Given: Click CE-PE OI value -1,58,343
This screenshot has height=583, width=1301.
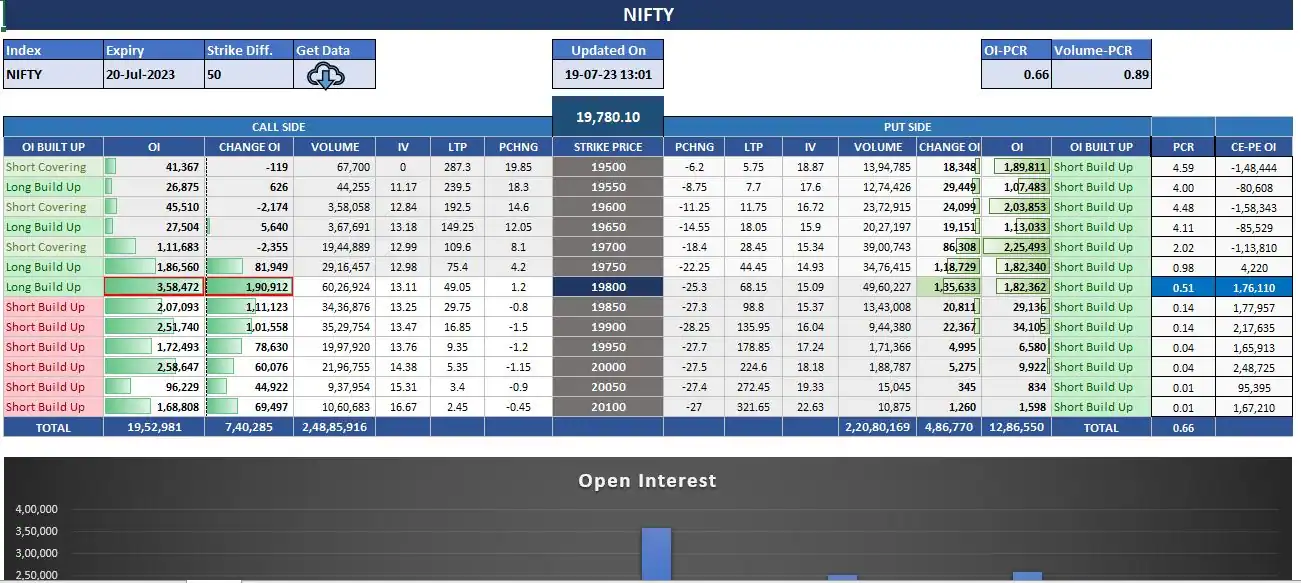Looking at the screenshot, I should click(x=1253, y=207).
